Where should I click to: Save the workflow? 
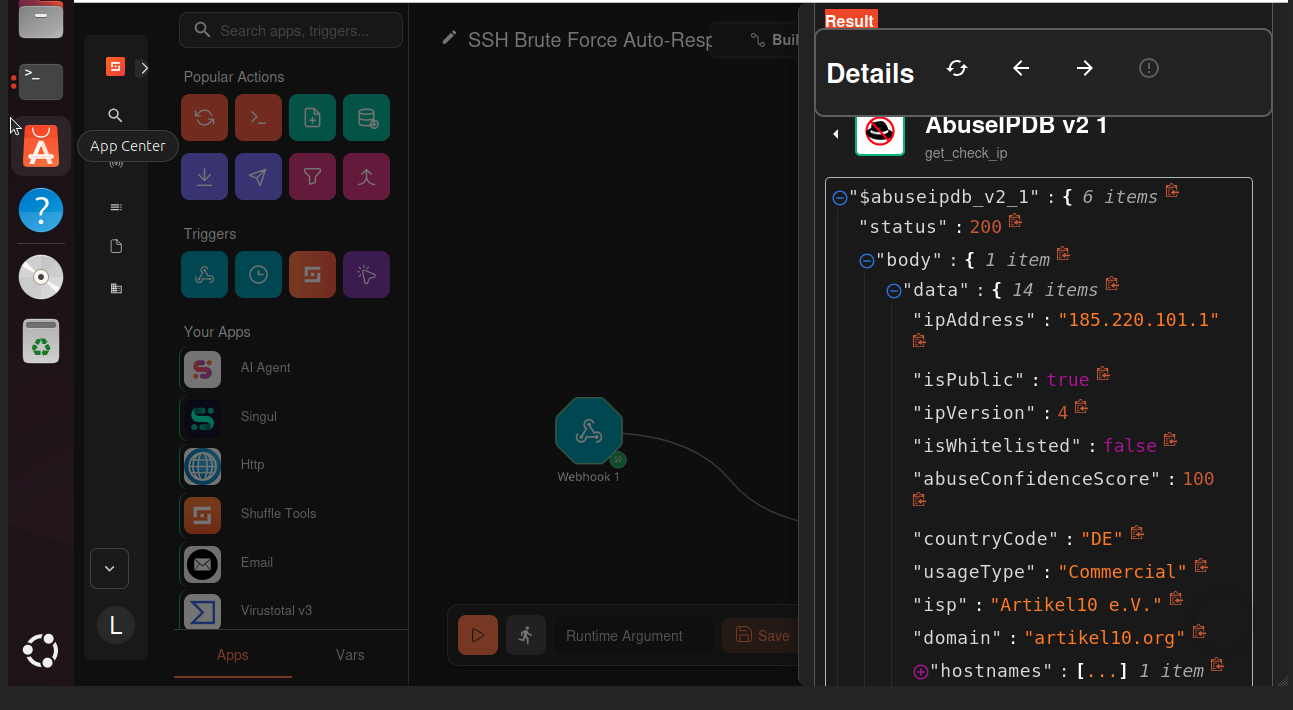coord(762,635)
